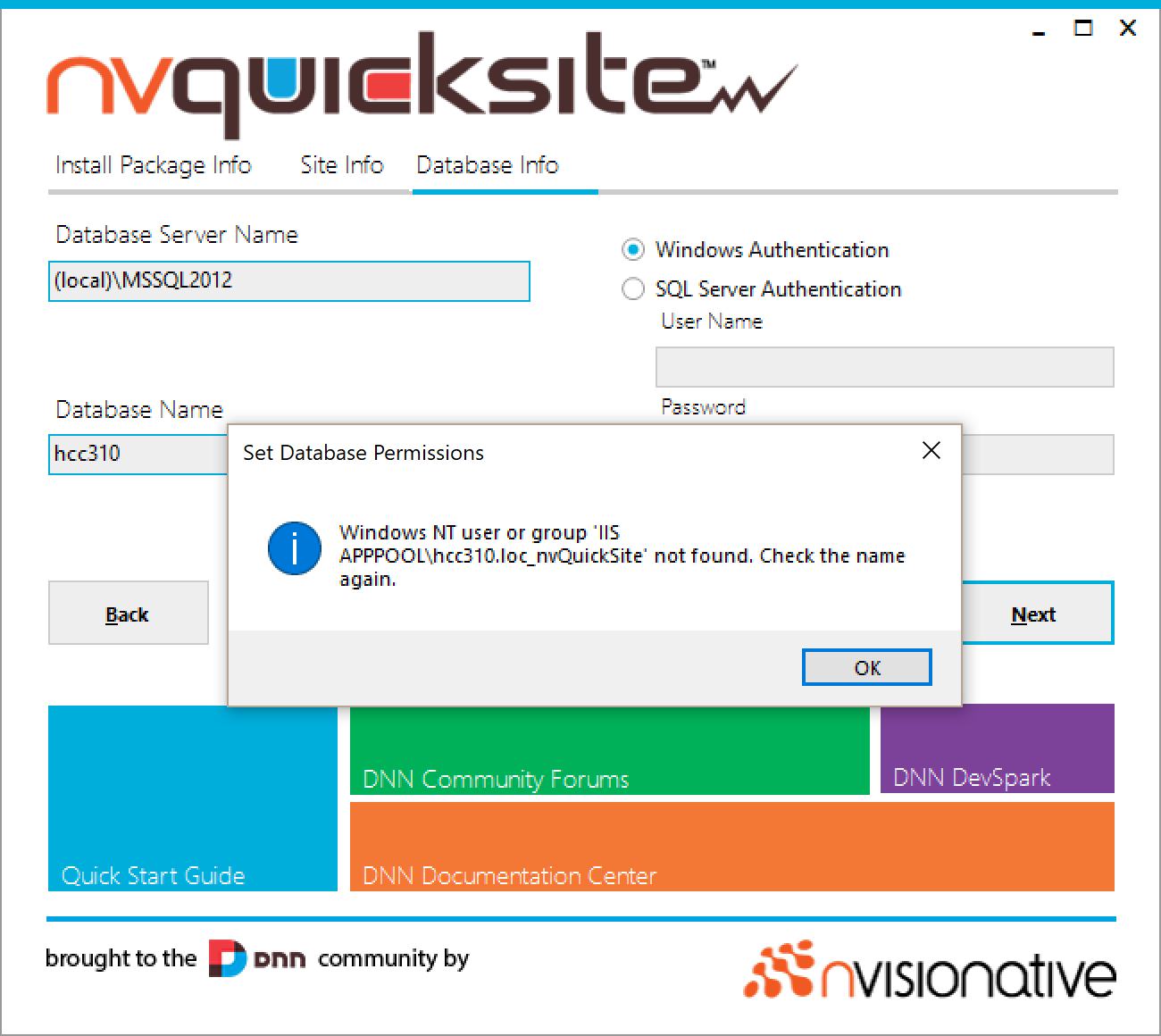Switch to Install Package Info tab
The height and width of the screenshot is (1036, 1161).
(x=153, y=165)
